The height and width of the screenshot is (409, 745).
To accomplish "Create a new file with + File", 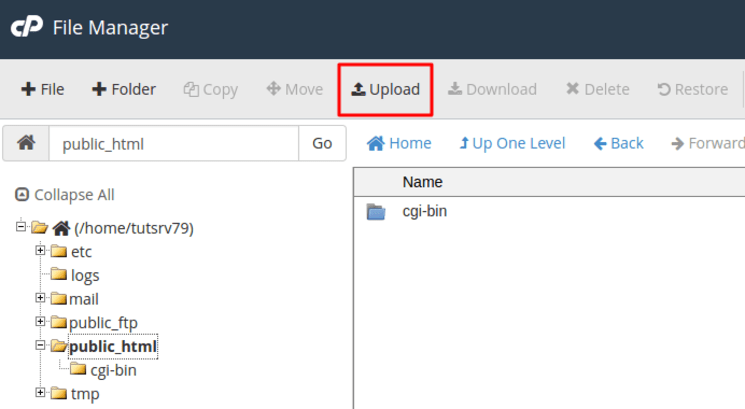I will (42, 89).
